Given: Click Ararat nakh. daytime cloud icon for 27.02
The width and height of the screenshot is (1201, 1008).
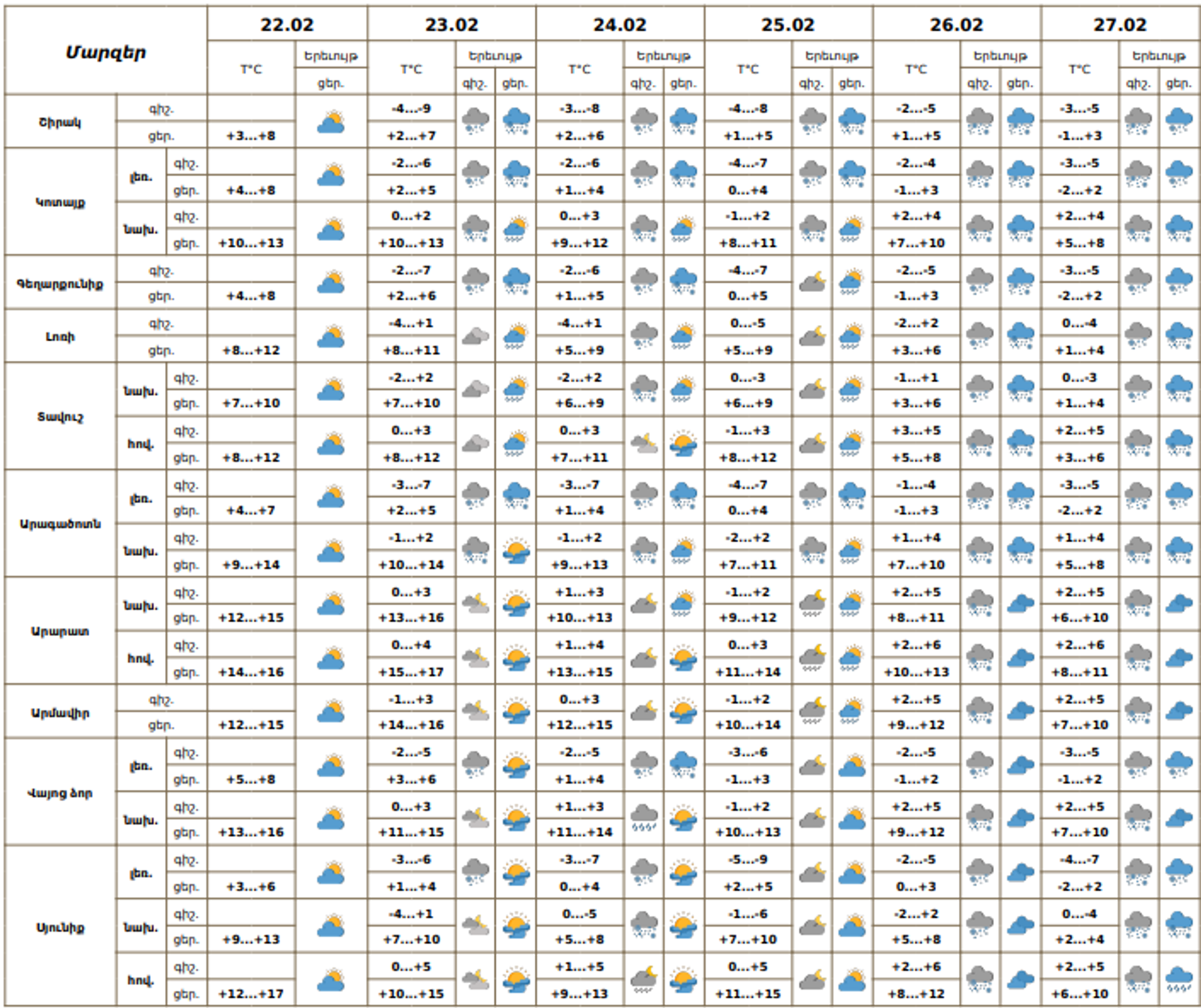Looking at the screenshot, I should pyautogui.click(x=1179, y=604).
